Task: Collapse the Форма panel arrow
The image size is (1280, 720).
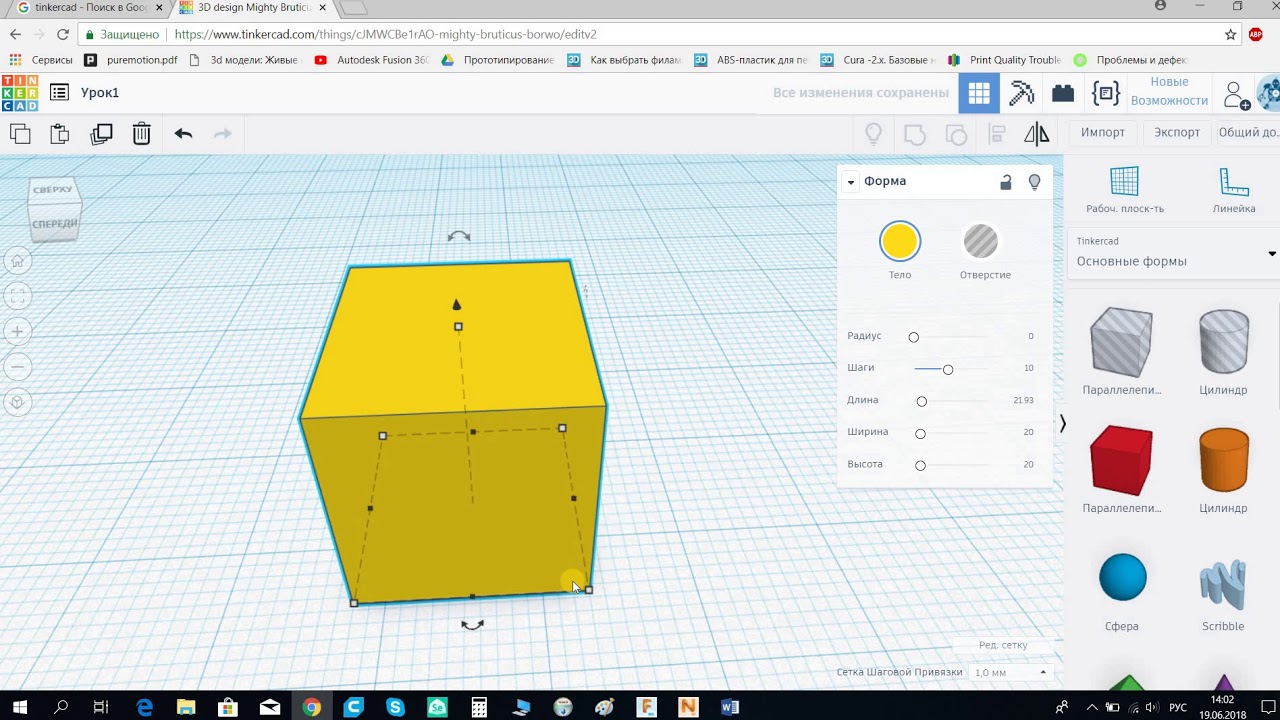Action: click(x=851, y=182)
